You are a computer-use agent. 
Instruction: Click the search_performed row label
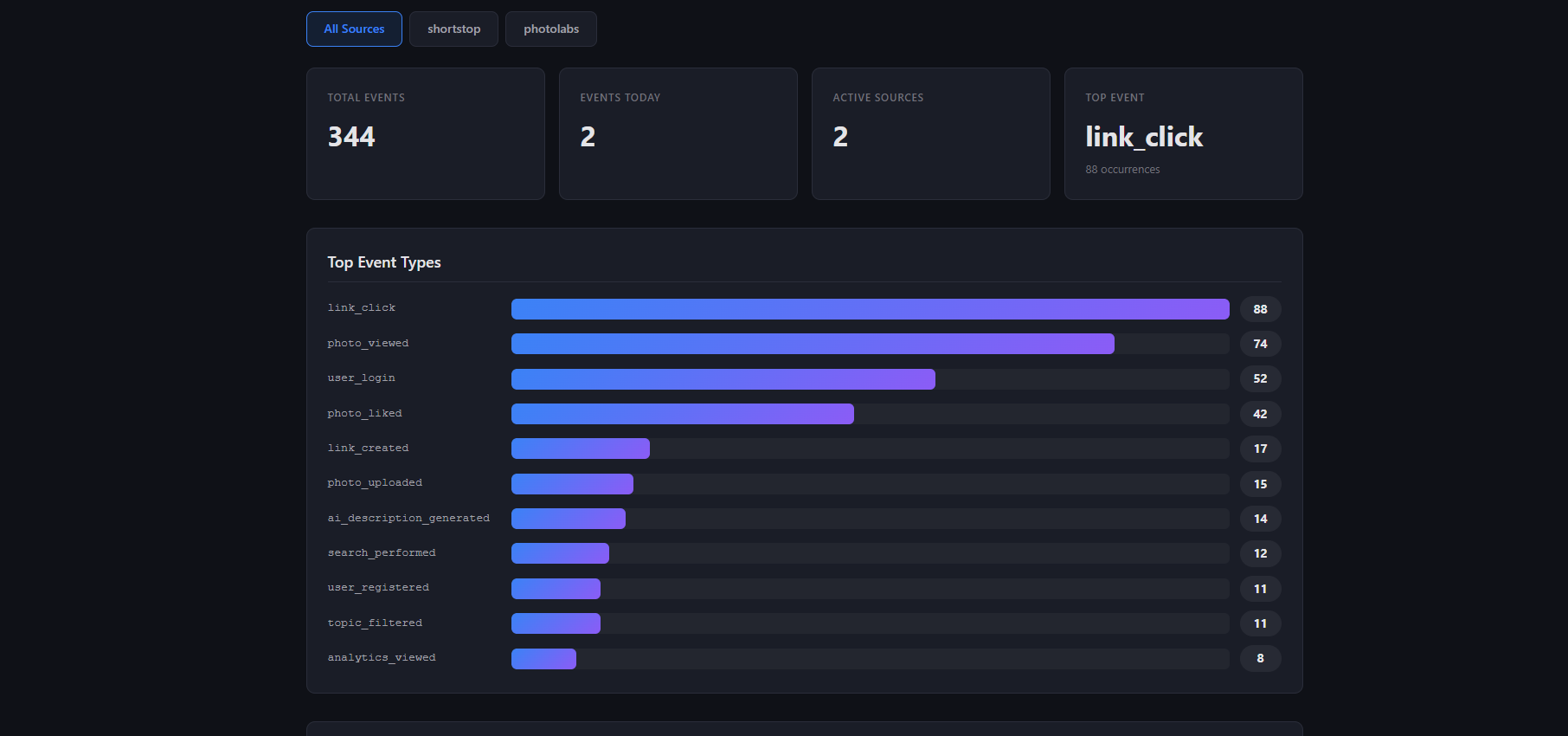click(x=382, y=553)
